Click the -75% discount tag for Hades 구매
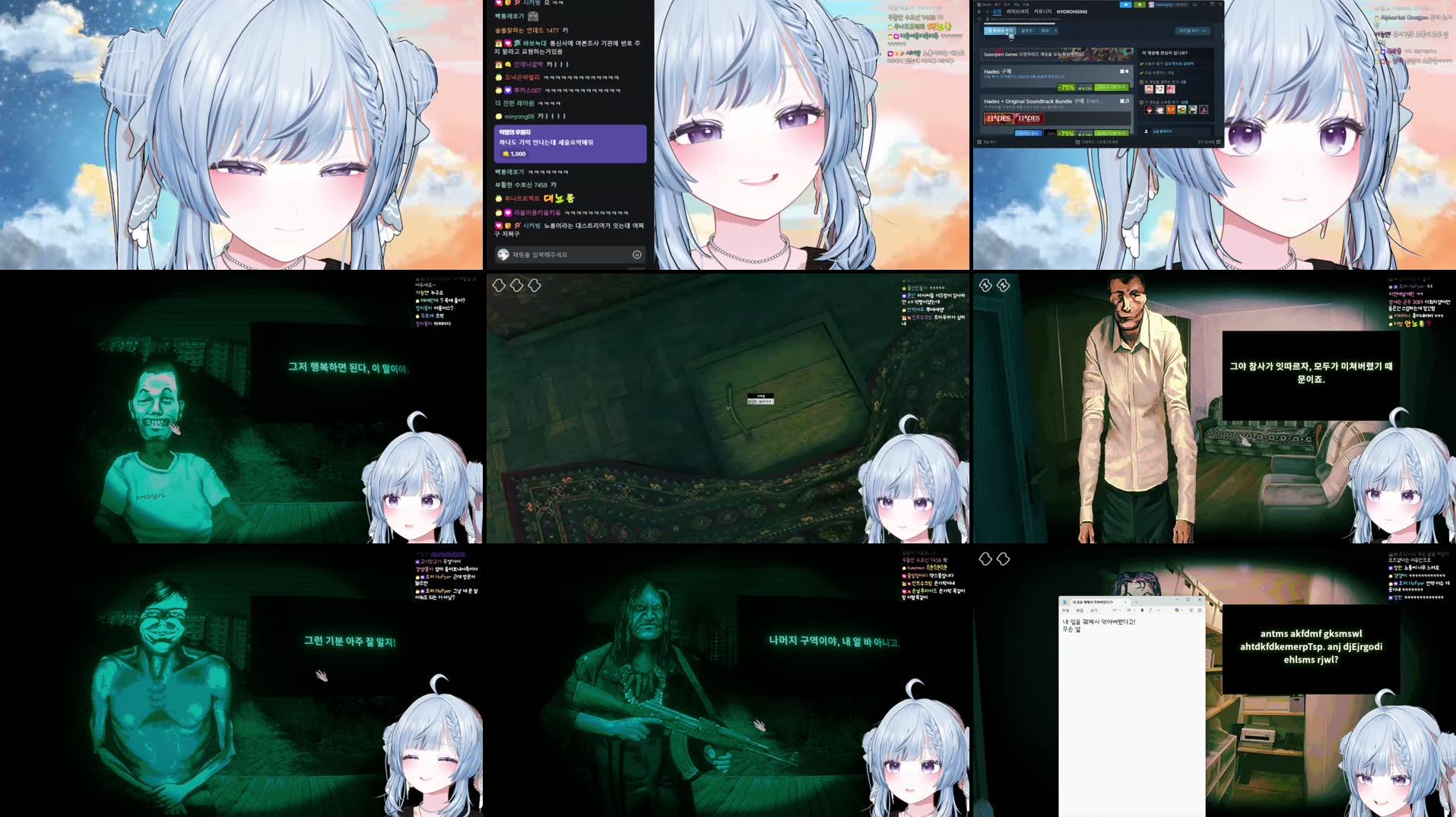Image resolution: width=1456 pixels, height=817 pixels. [x=1067, y=87]
